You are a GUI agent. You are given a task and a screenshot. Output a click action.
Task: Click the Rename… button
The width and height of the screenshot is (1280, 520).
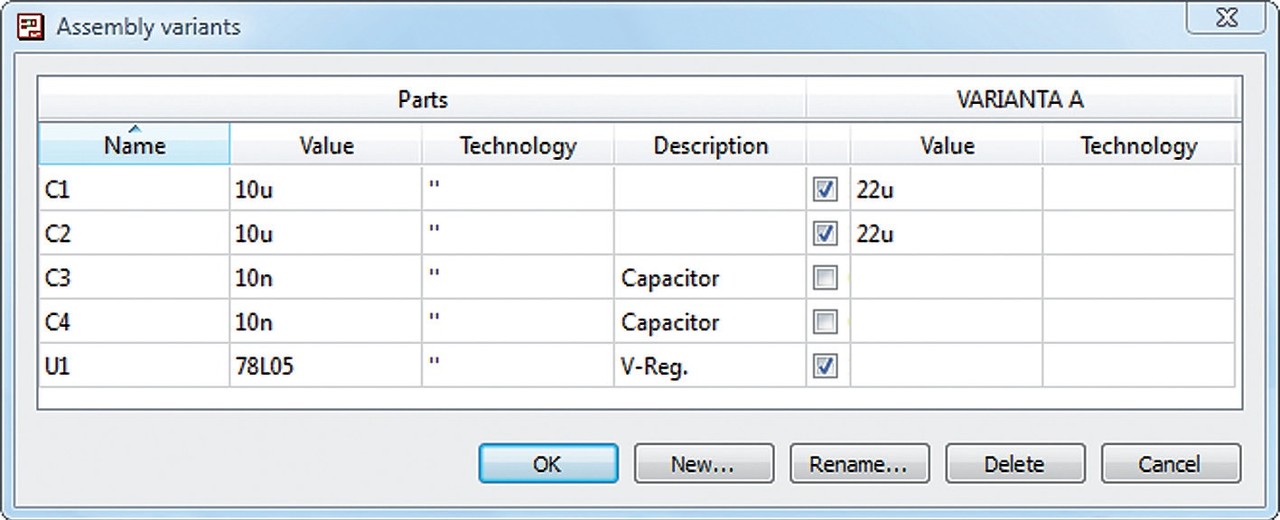pyautogui.click(x=859, y=464)
